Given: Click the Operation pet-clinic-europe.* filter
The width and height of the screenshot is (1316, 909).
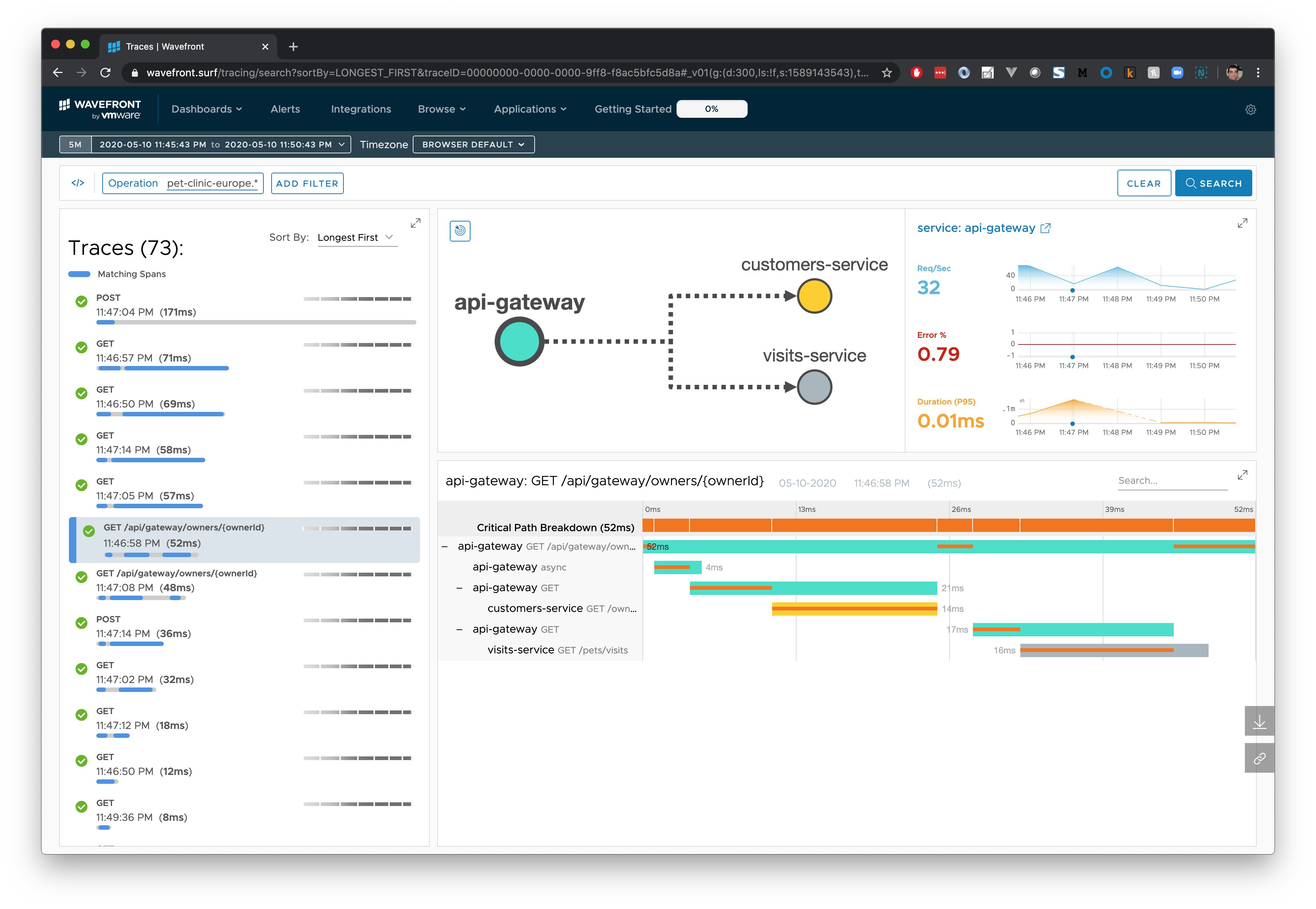Looking at the screenshot, I should 183,183.
